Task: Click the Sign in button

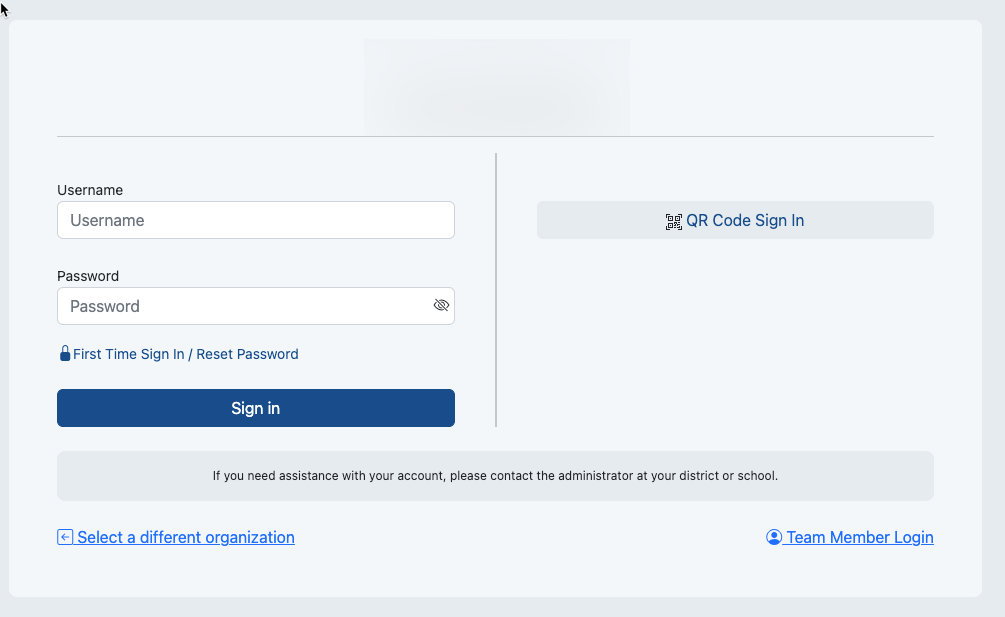Action: [x=256, y=408]
